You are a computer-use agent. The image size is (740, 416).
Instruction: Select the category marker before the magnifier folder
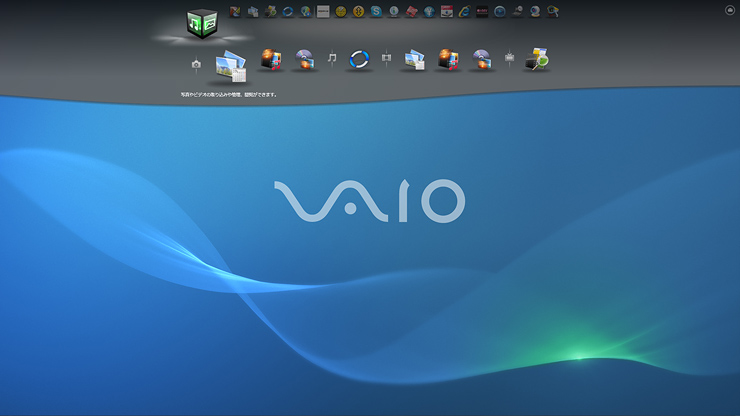510,59
